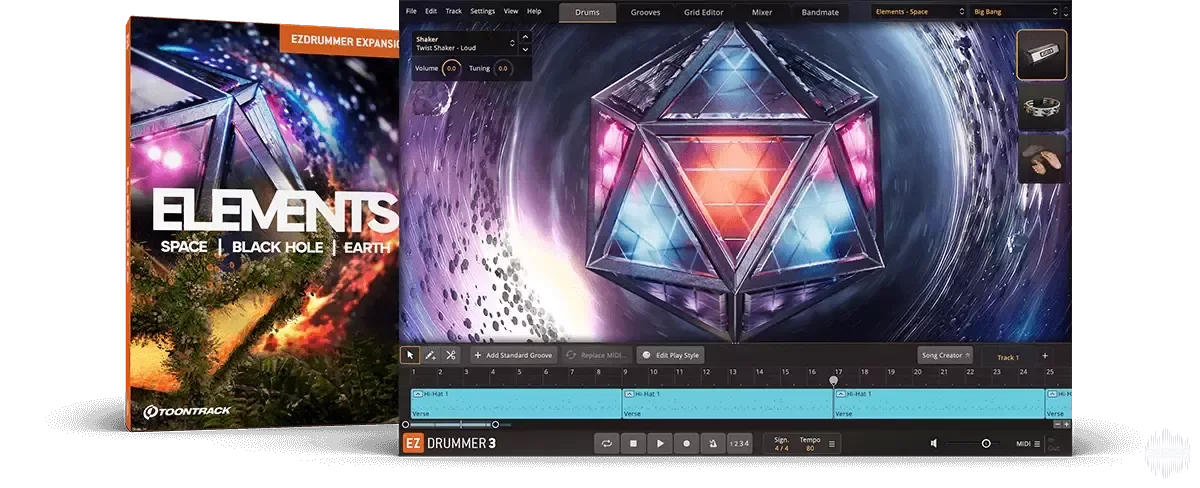
Task: Open the tempo and signature menu icon
Action: point(832,443)
